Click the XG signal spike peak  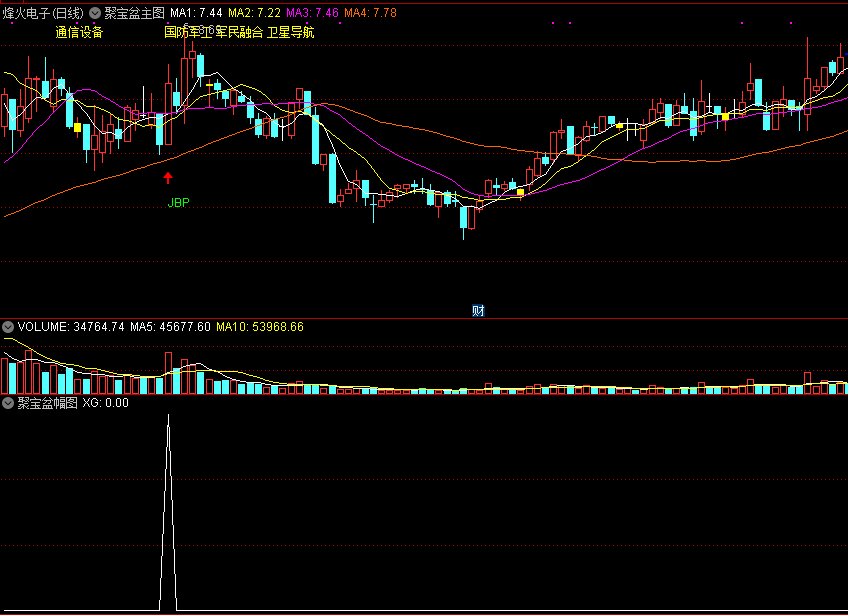[168, 415]
